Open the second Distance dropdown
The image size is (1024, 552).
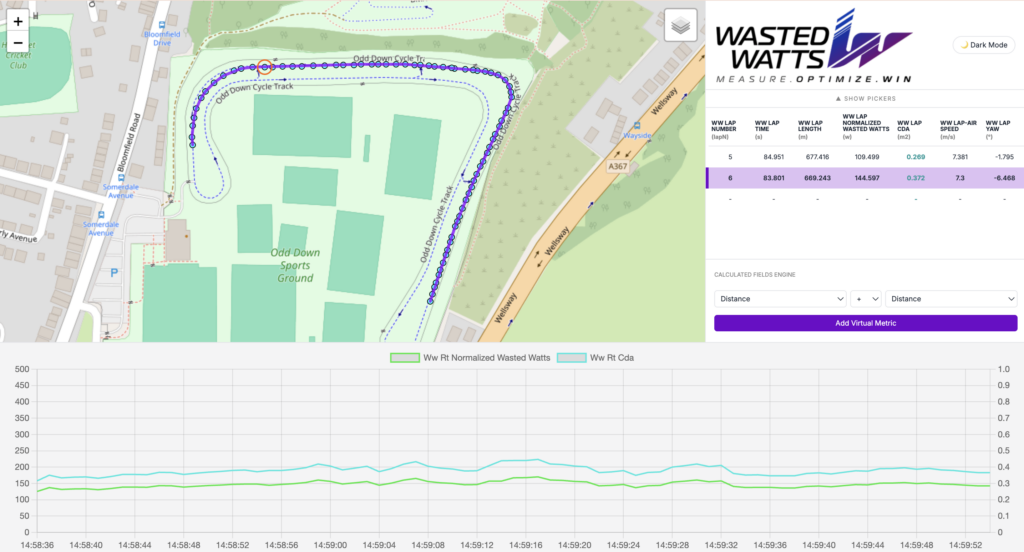[951, 299]
